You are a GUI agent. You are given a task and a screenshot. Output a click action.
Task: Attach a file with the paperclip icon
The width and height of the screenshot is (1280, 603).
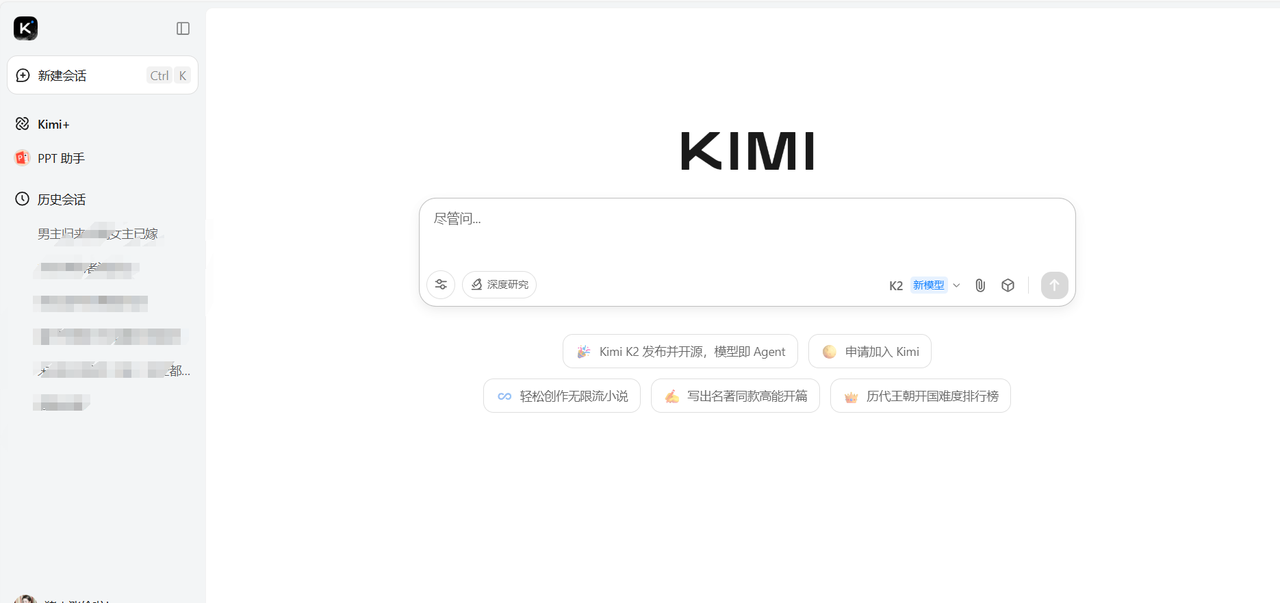(x=980, y=285)
